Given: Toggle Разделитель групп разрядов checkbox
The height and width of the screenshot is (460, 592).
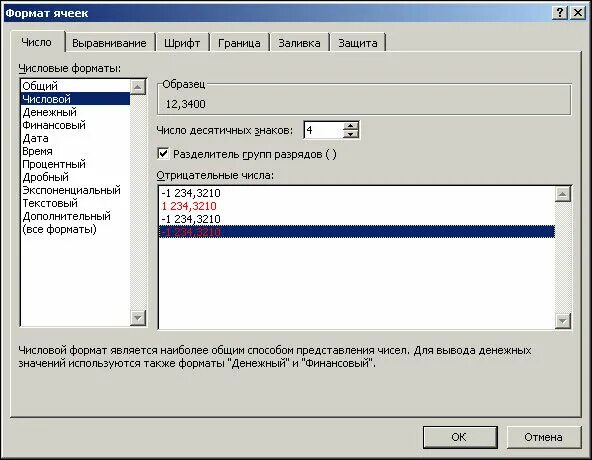Looking at the screenshot, I should coord(163,154).
